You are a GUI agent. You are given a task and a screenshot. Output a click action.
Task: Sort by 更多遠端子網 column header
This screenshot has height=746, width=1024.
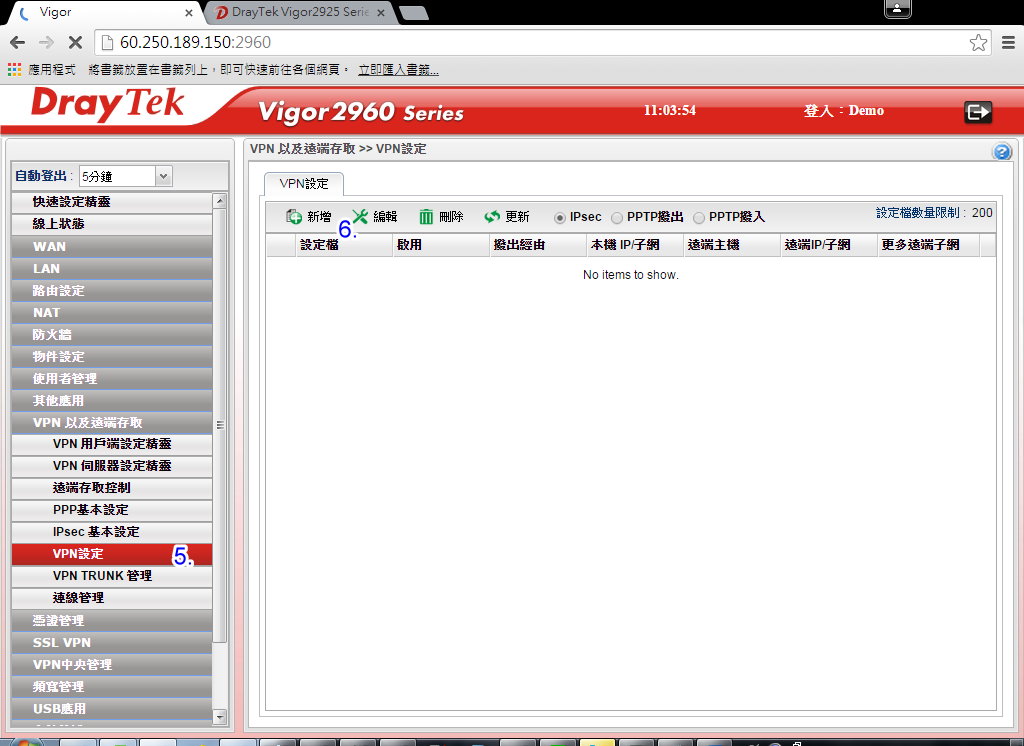coord(928,245)
